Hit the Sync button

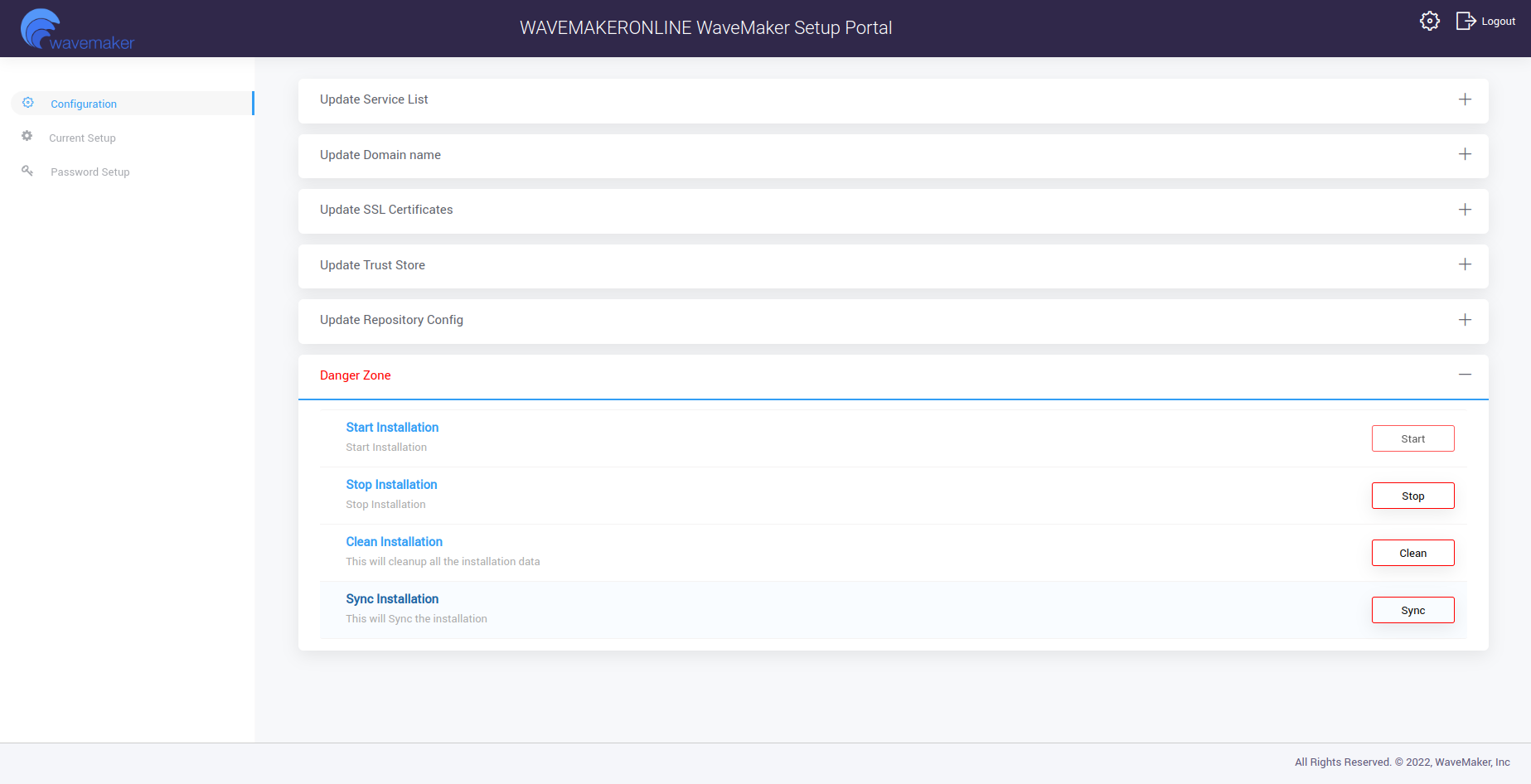click(1412, 610)
